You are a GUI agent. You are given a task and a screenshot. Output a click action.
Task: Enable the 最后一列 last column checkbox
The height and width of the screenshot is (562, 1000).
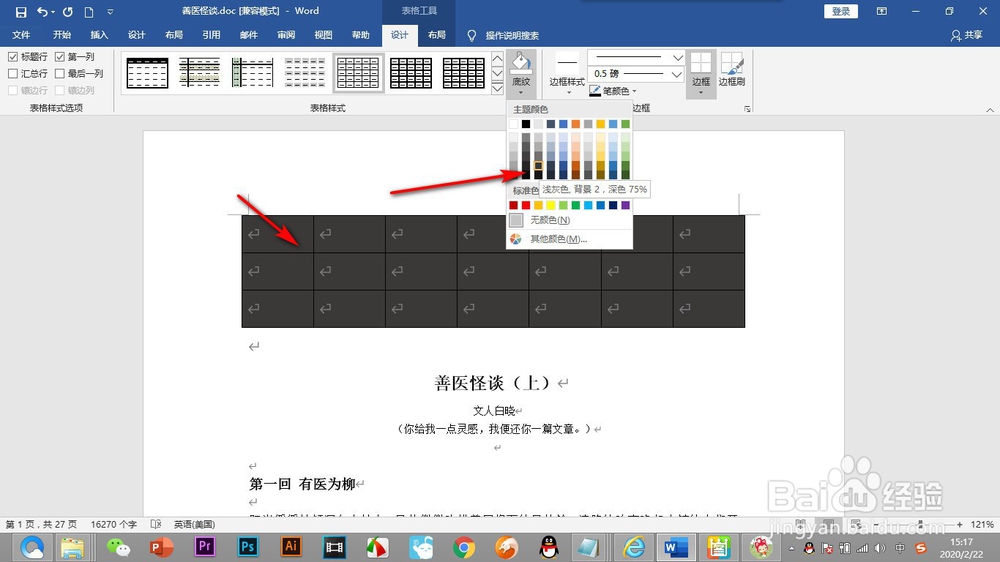(60, 73)
